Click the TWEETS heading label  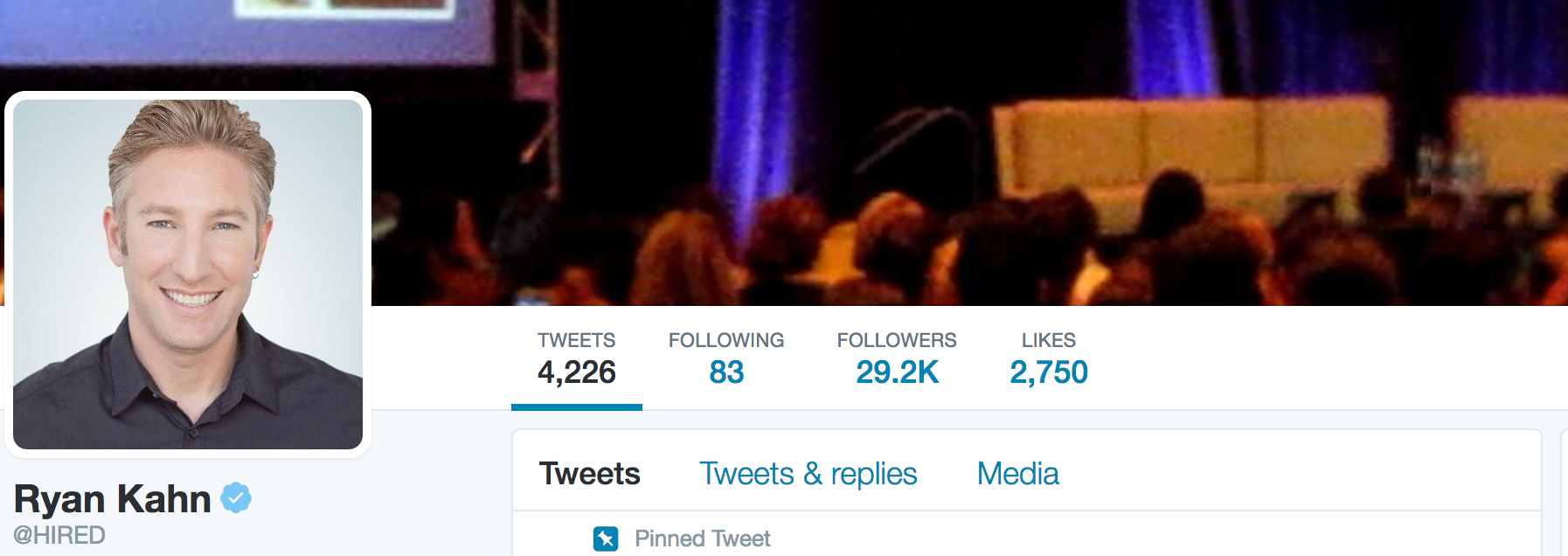pos(577,340)
